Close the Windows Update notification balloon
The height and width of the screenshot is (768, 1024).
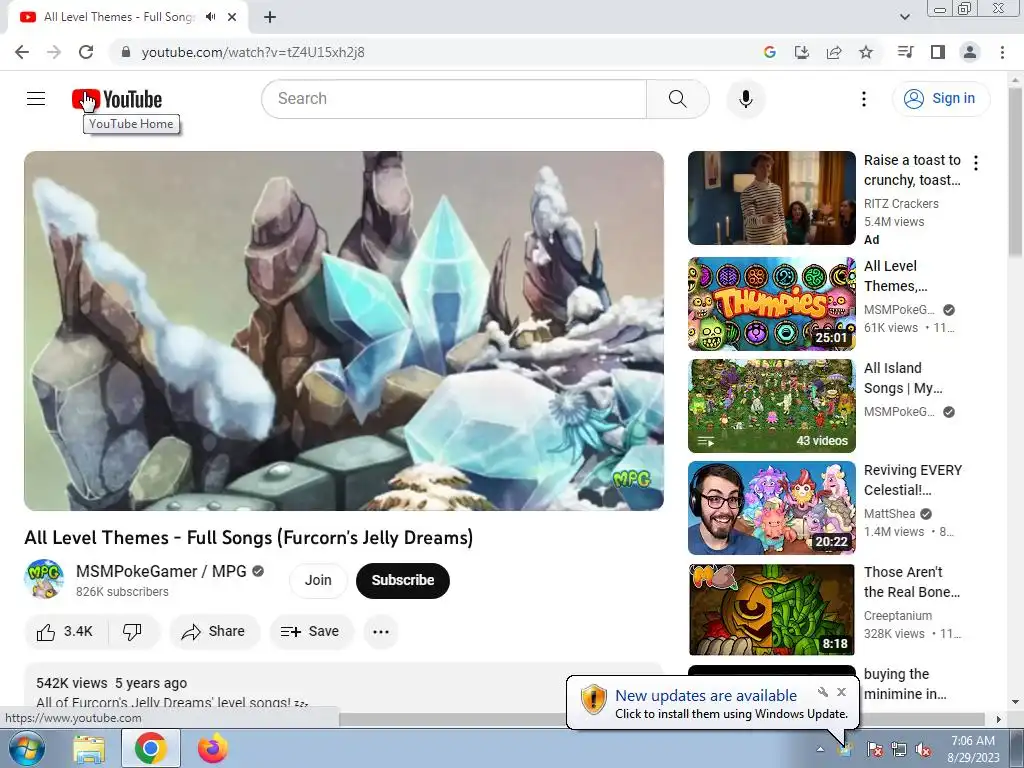842,692
